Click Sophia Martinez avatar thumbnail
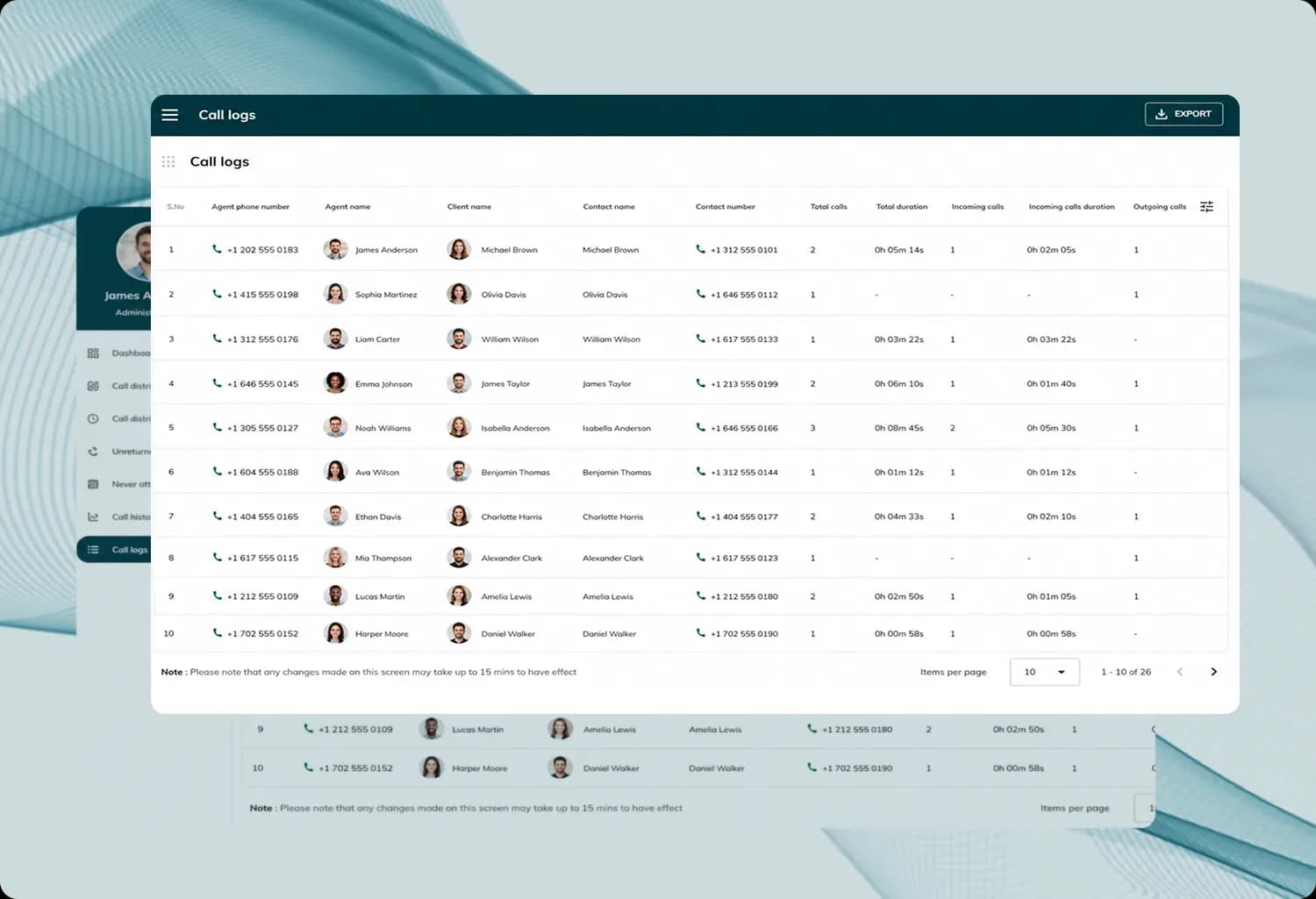This screenshot has height=899, width=1316. 335,294
